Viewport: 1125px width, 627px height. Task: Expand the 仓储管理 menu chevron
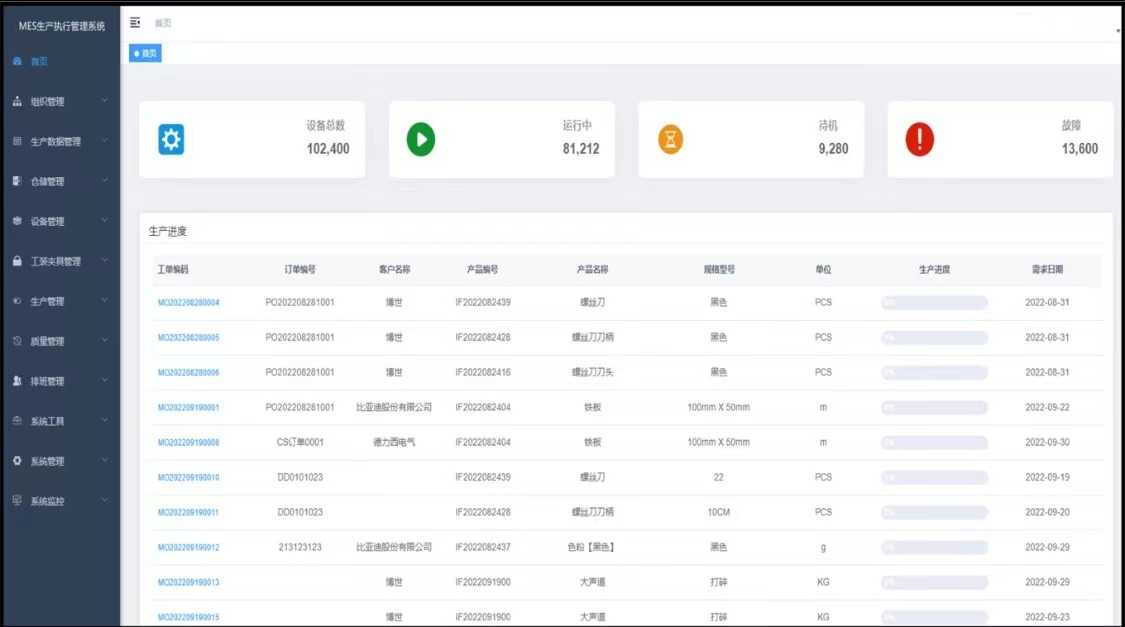coord(104,181)
